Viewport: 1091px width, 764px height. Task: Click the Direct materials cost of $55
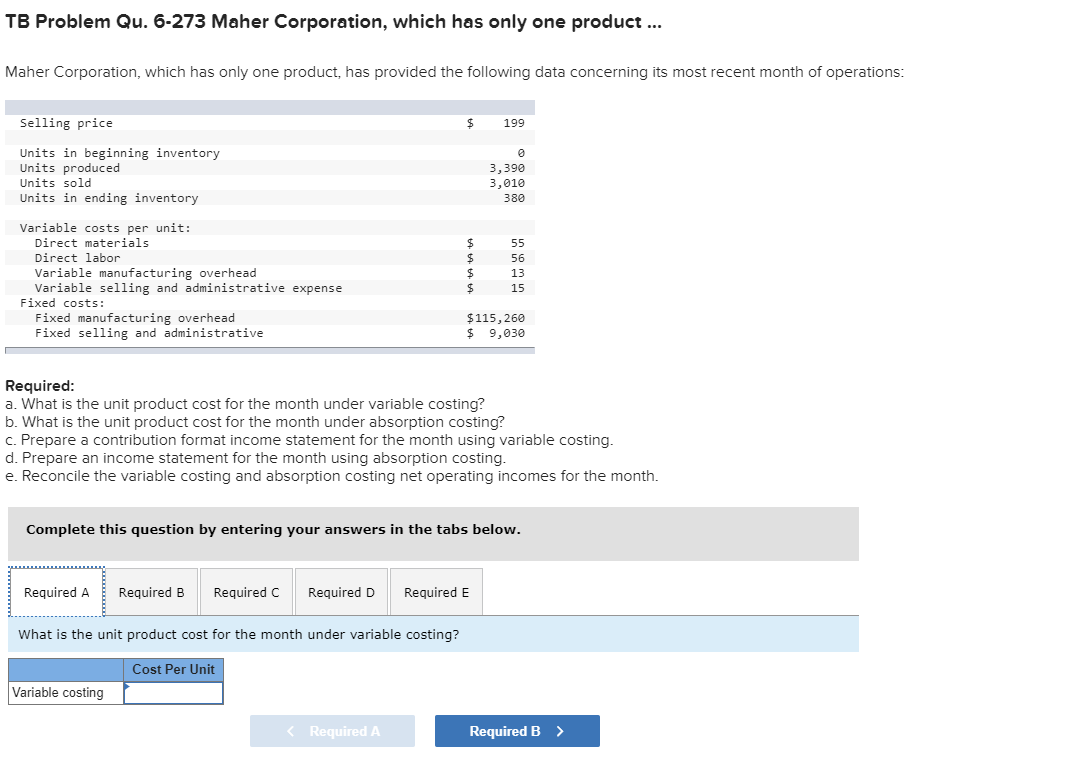pos(515,242)
